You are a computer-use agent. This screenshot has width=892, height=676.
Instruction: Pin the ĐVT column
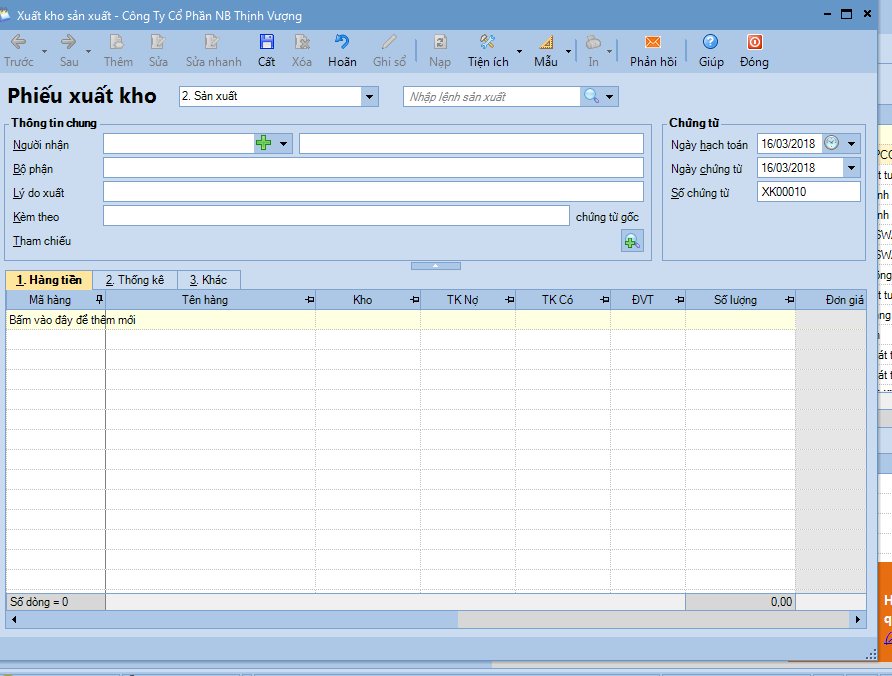click(680, 299)
